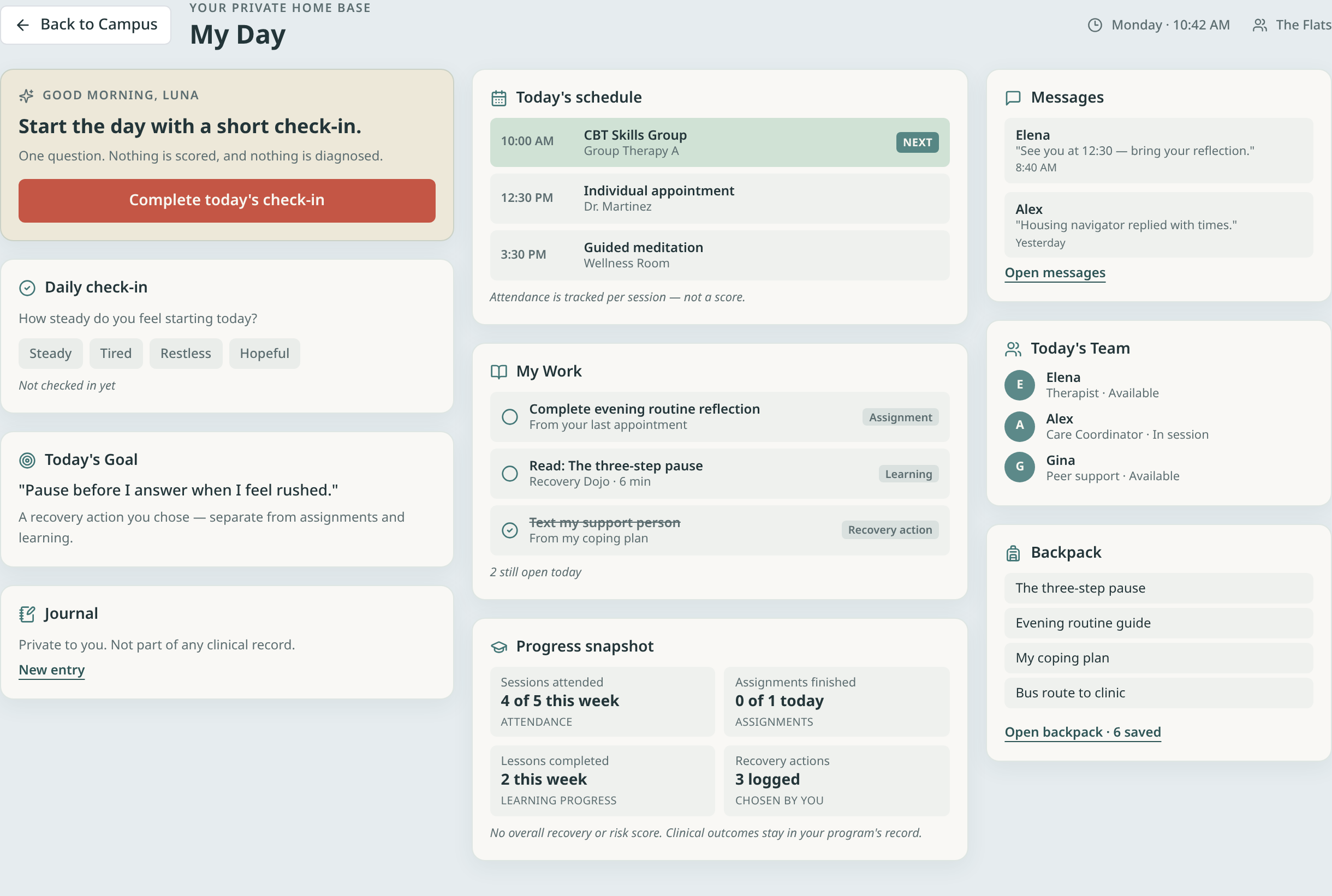1332x896 pixels.
Task: Click the graduation cap icon beside Progress snapshot
Action: tap(499, 647)
